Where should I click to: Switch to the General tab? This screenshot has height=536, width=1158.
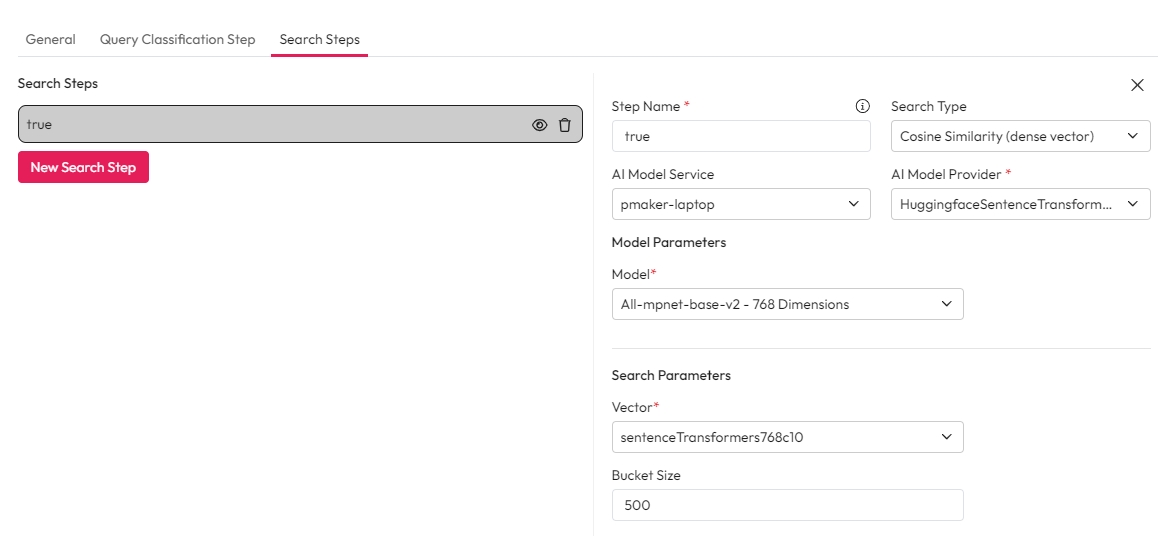pos(50,40)
